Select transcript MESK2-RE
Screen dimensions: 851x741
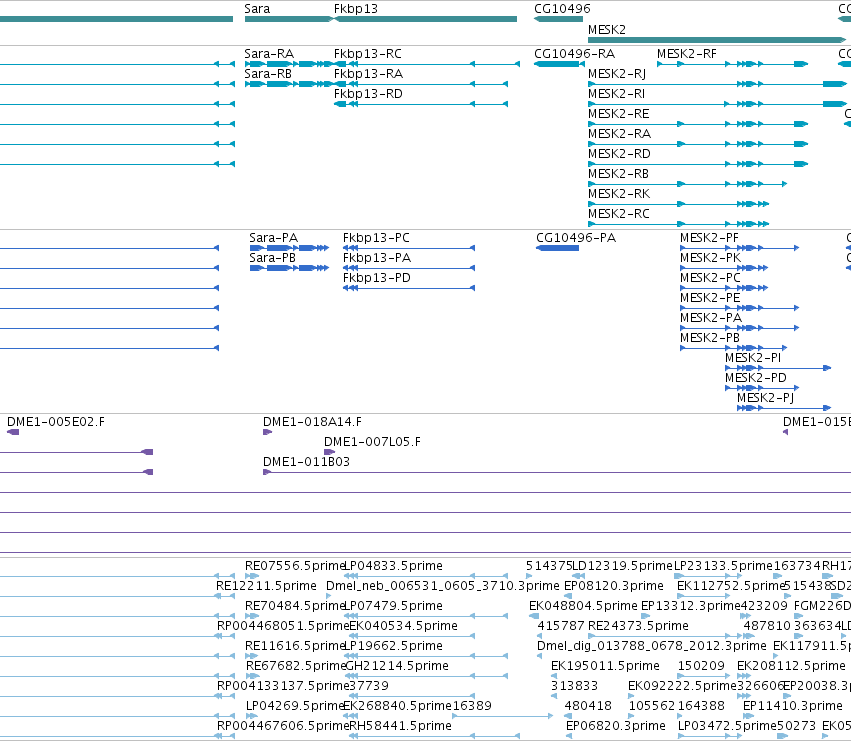click(x=619, y=114)
